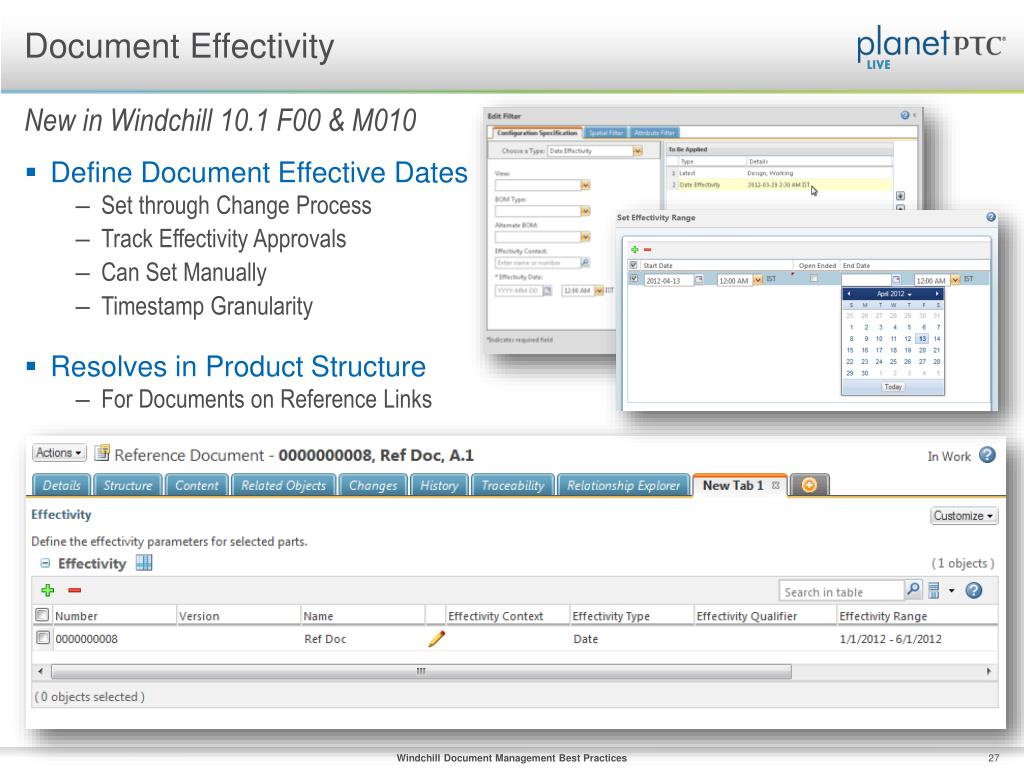1024x768 pixels.
Task: Click the red minus in Set Effectivity Range
Action: [x=647, y=249]
